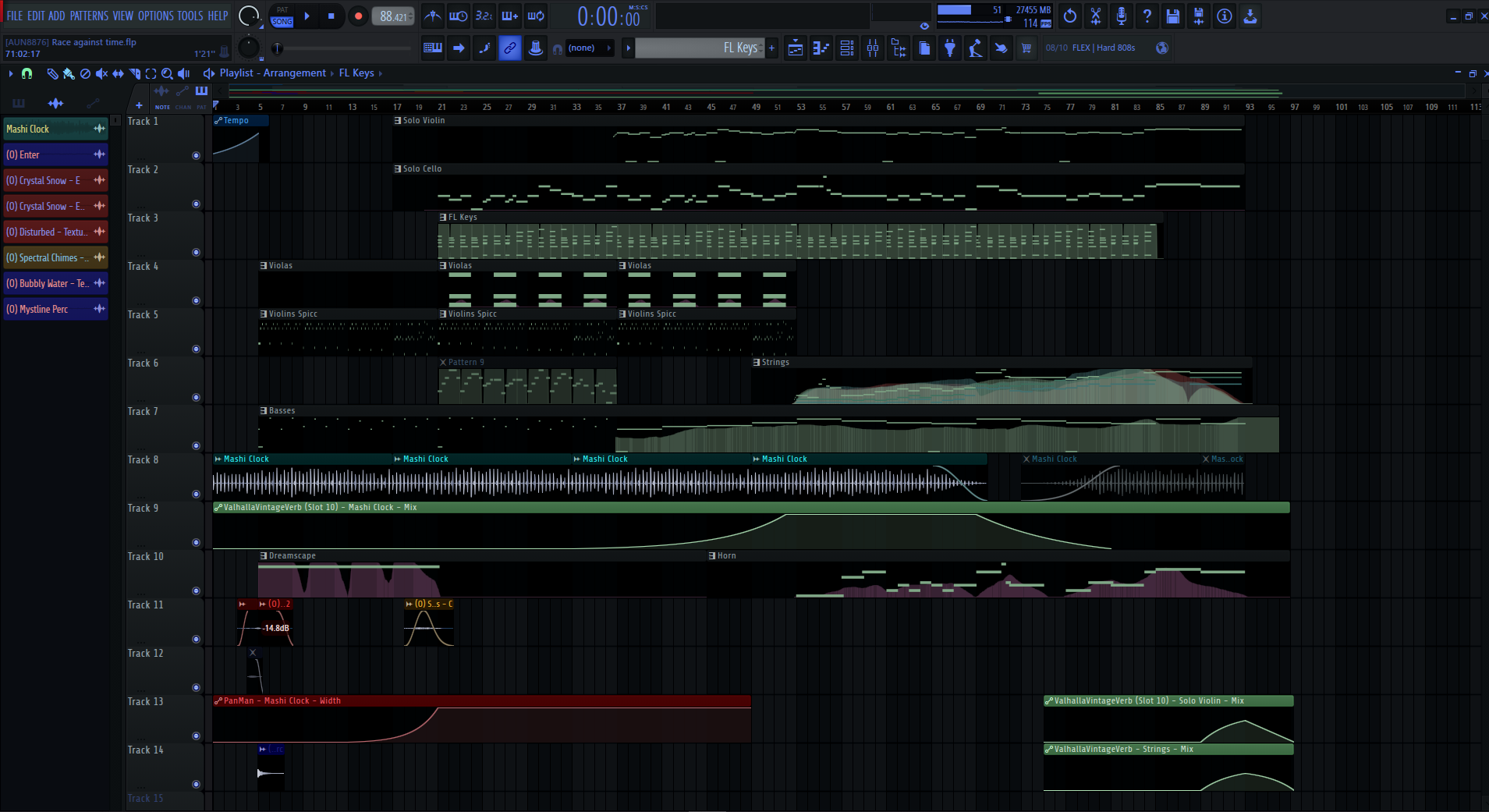This screenshot has width=1489, height=812.
Task: Click the Stop button in transport
Action: point(331,16)
